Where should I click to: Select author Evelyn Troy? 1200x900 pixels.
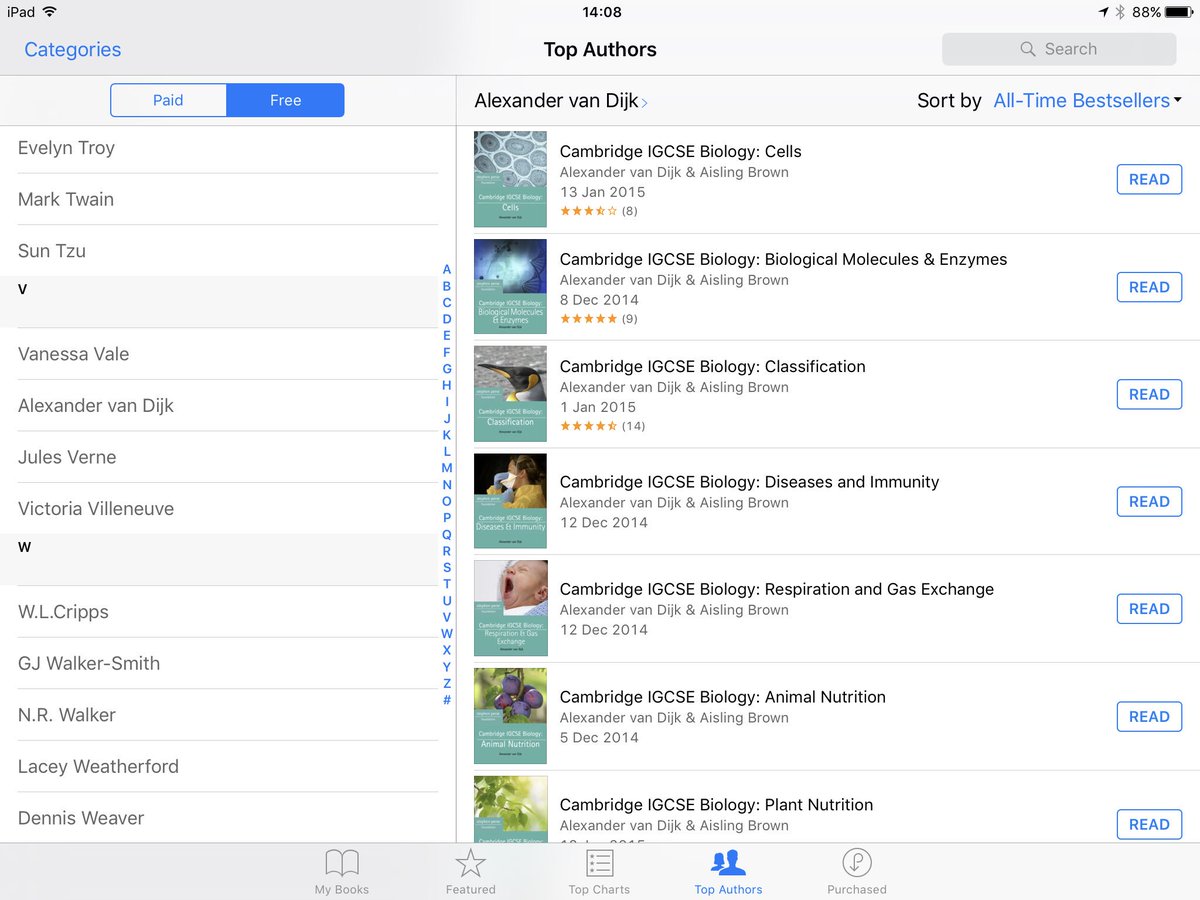click(x=228, y=148)
